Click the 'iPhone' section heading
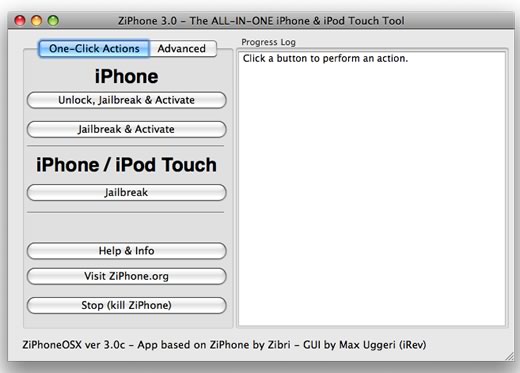Image resolution: width=520 pixels, height=373 pixels. click(x=126, y=77)
